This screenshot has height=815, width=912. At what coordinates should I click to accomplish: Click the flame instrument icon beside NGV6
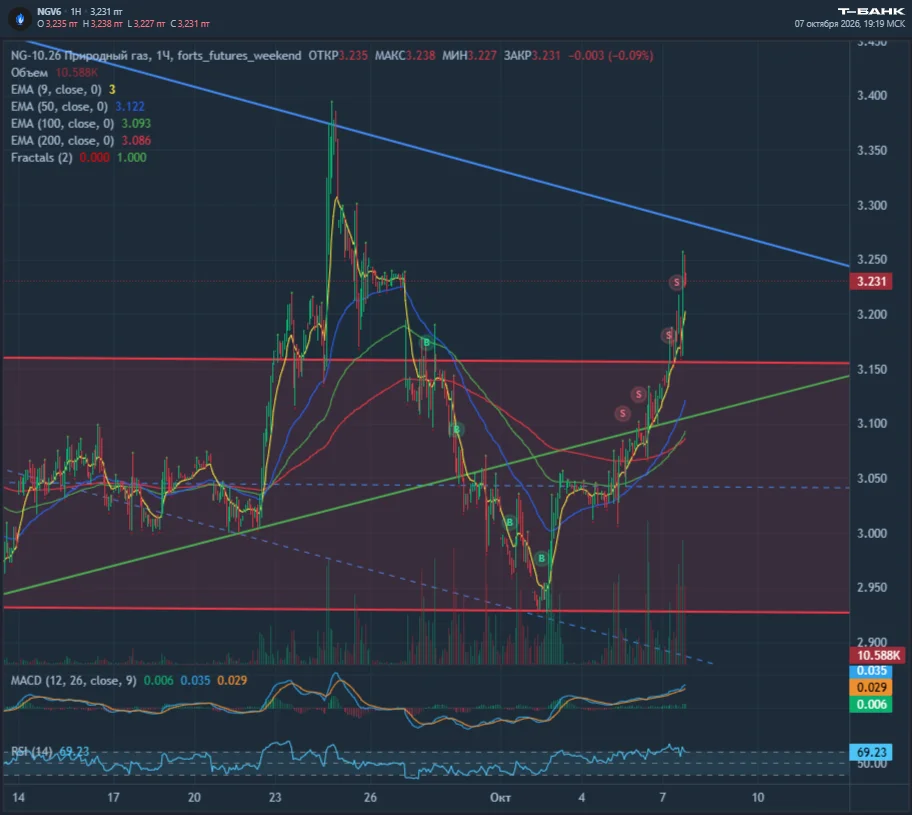[x=20, y=18]
